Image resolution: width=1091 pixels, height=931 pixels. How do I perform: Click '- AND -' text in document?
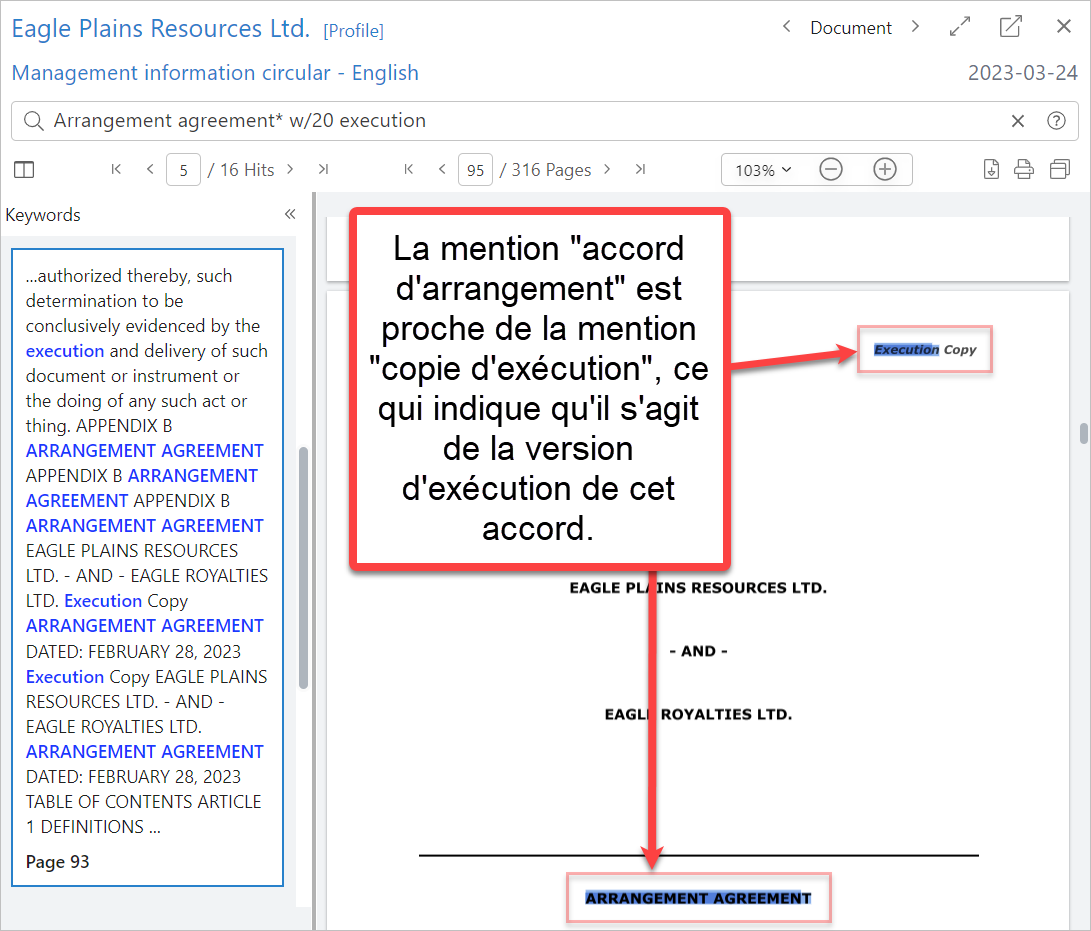pyautogui.click(x=698, y=651)
